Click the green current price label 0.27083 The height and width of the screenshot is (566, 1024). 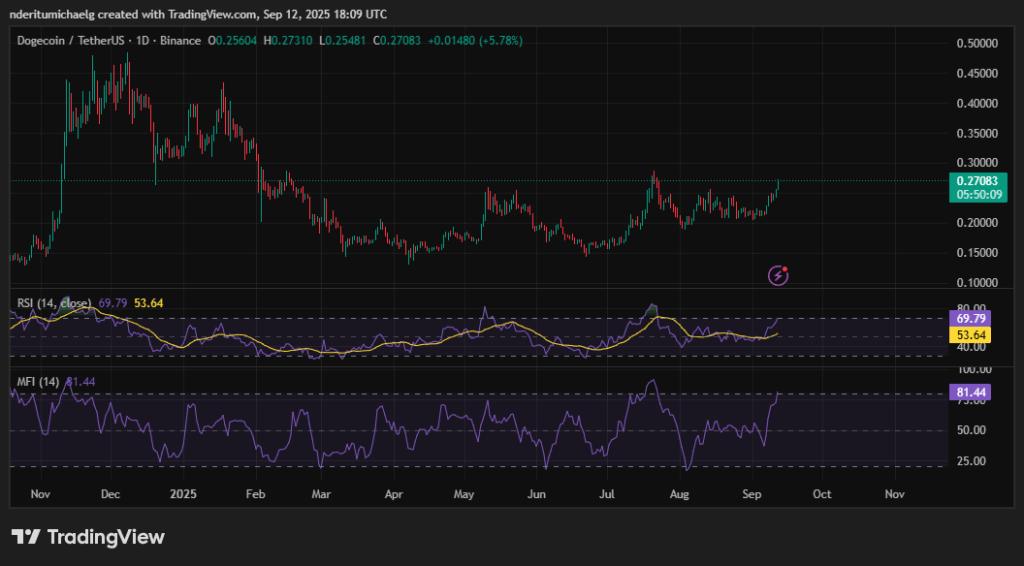[976, 181]
